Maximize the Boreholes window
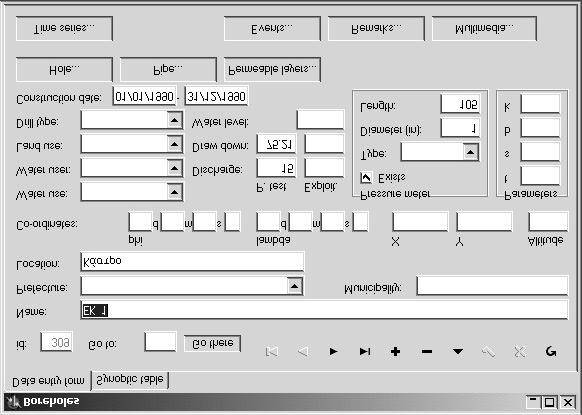The height and width of the screenshot is (415, 582). click(x=549, y=402)
